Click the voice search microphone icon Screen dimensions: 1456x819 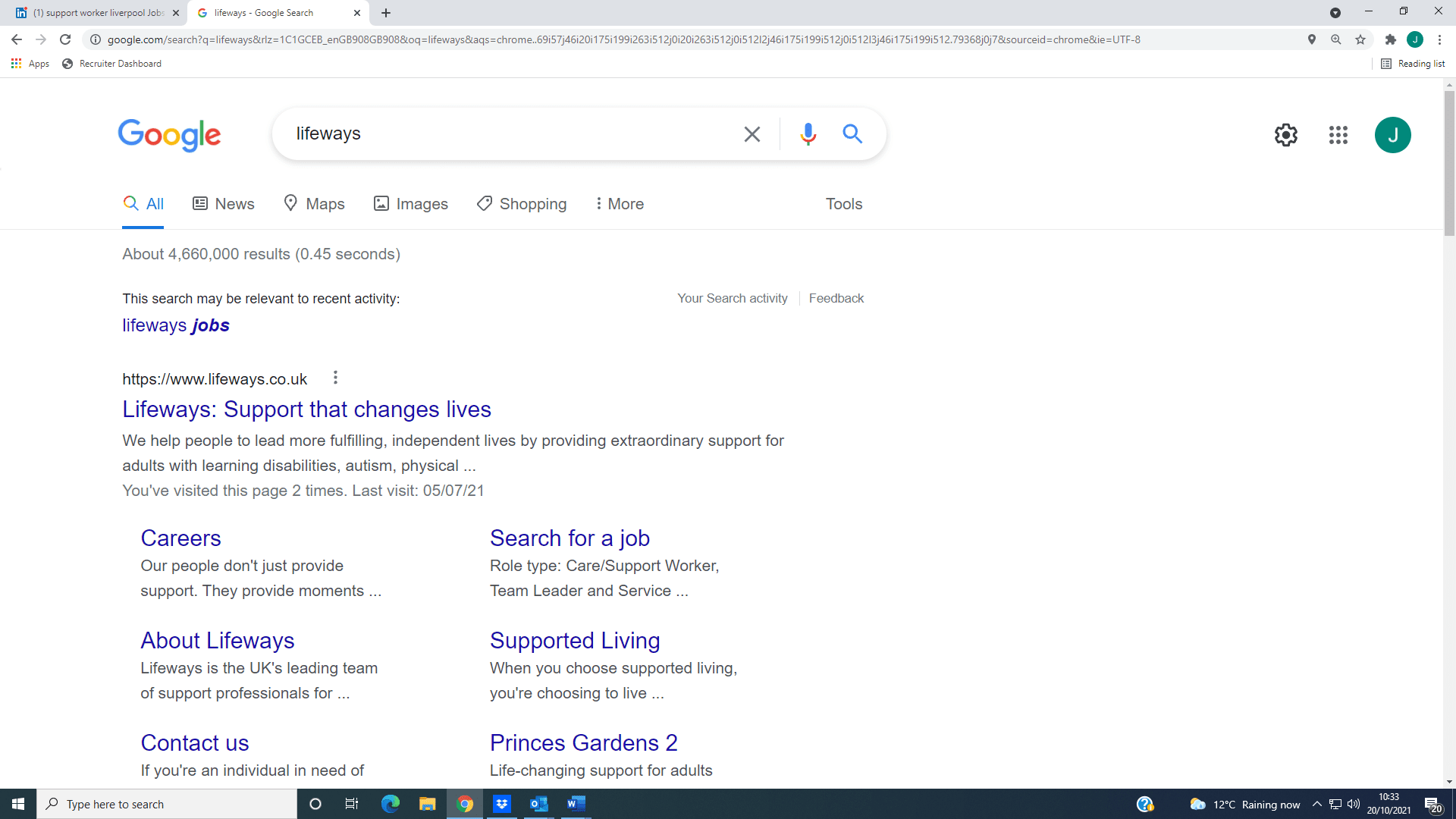(808, 134)
